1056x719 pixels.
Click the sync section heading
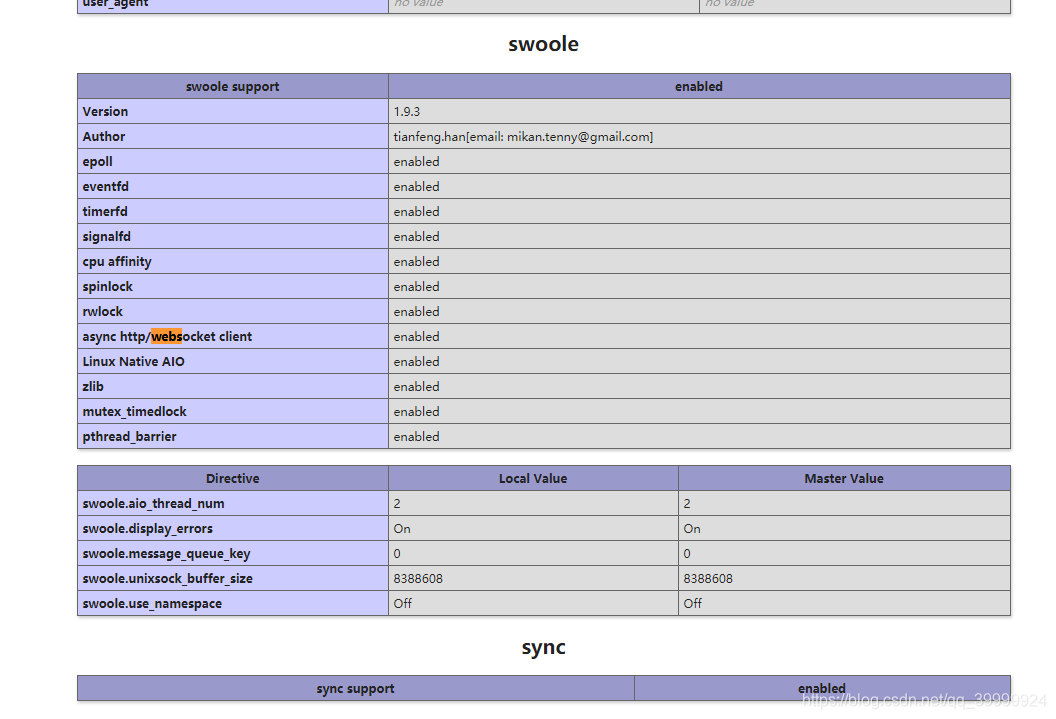[543, 647]
